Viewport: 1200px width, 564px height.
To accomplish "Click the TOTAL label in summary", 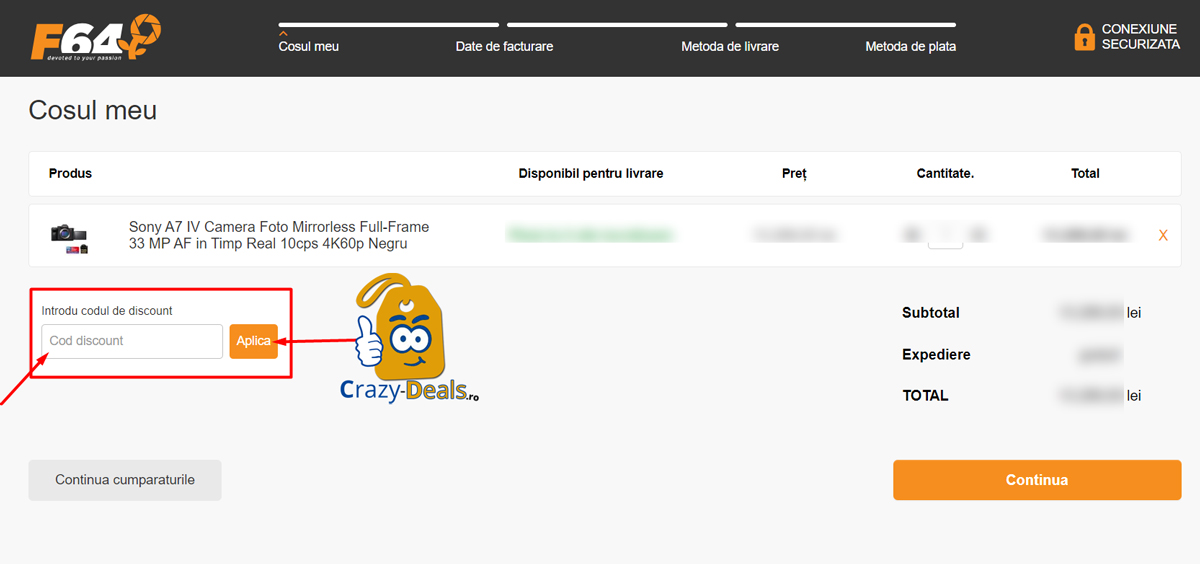I will (x=925, y=396).
